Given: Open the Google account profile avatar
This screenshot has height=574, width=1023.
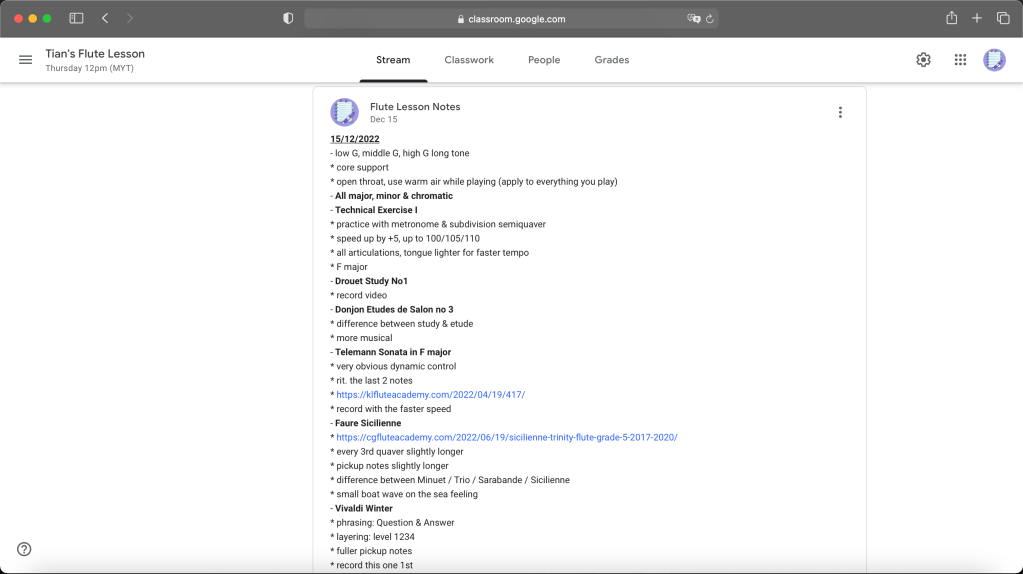Looking at the screenshot, I should 994,60.
